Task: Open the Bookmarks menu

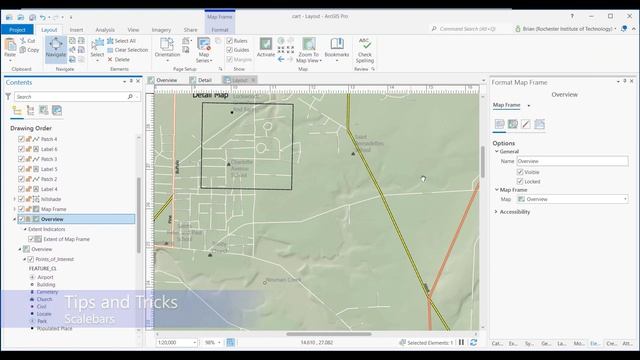Action: click(337, 49)
